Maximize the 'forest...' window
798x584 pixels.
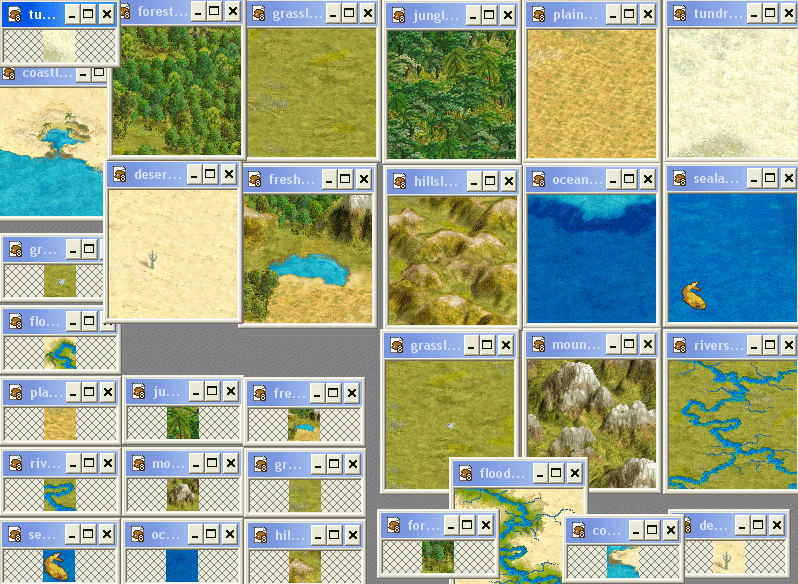coord(214,11)
